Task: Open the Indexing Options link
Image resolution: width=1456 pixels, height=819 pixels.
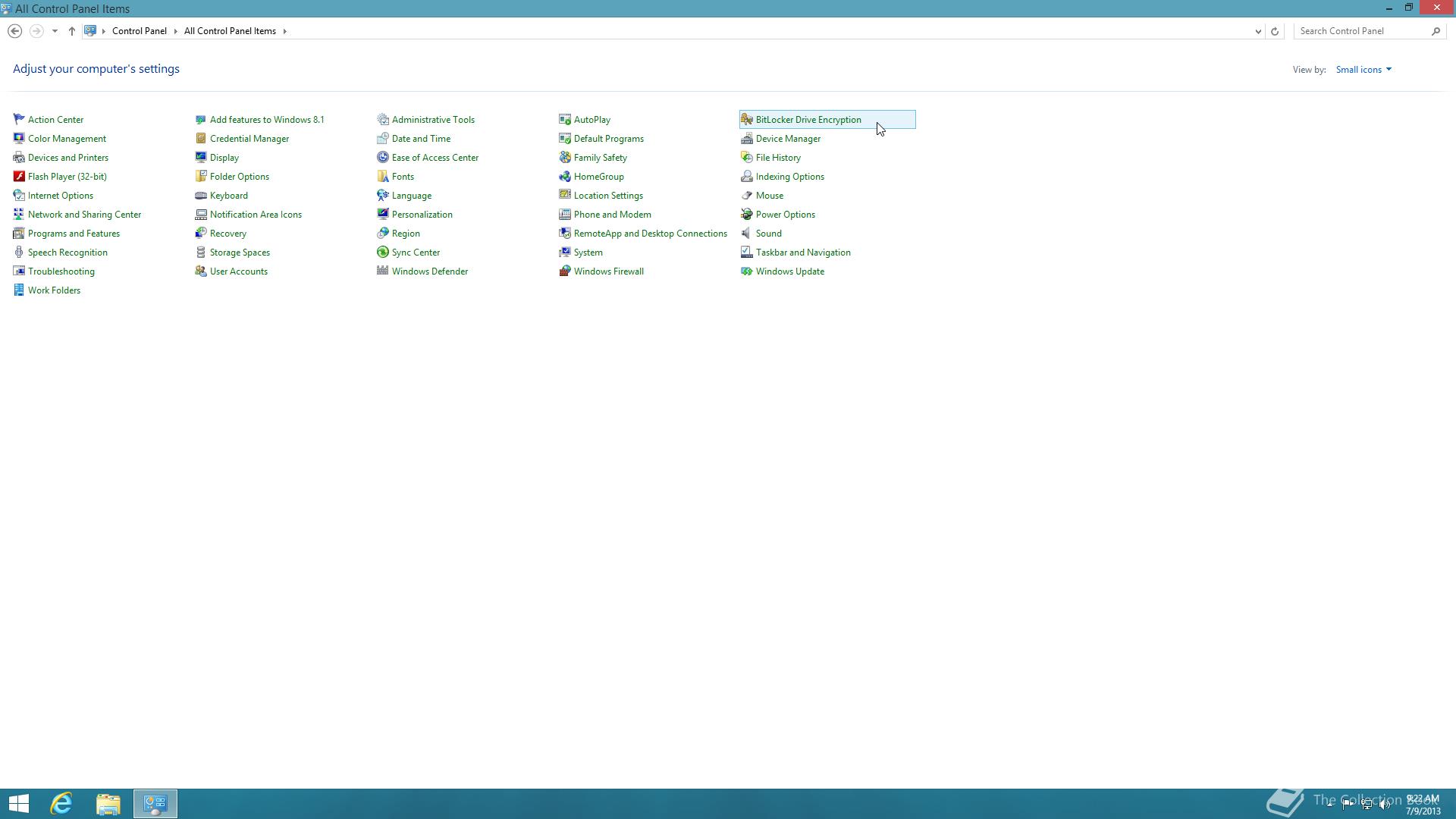Action: tap(790, 176)
